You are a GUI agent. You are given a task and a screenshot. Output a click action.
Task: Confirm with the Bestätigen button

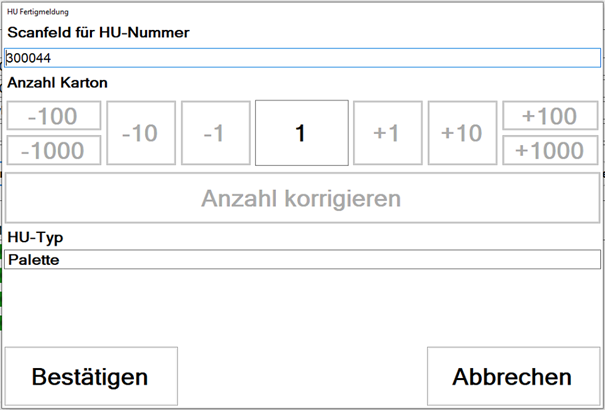point(91,376)
